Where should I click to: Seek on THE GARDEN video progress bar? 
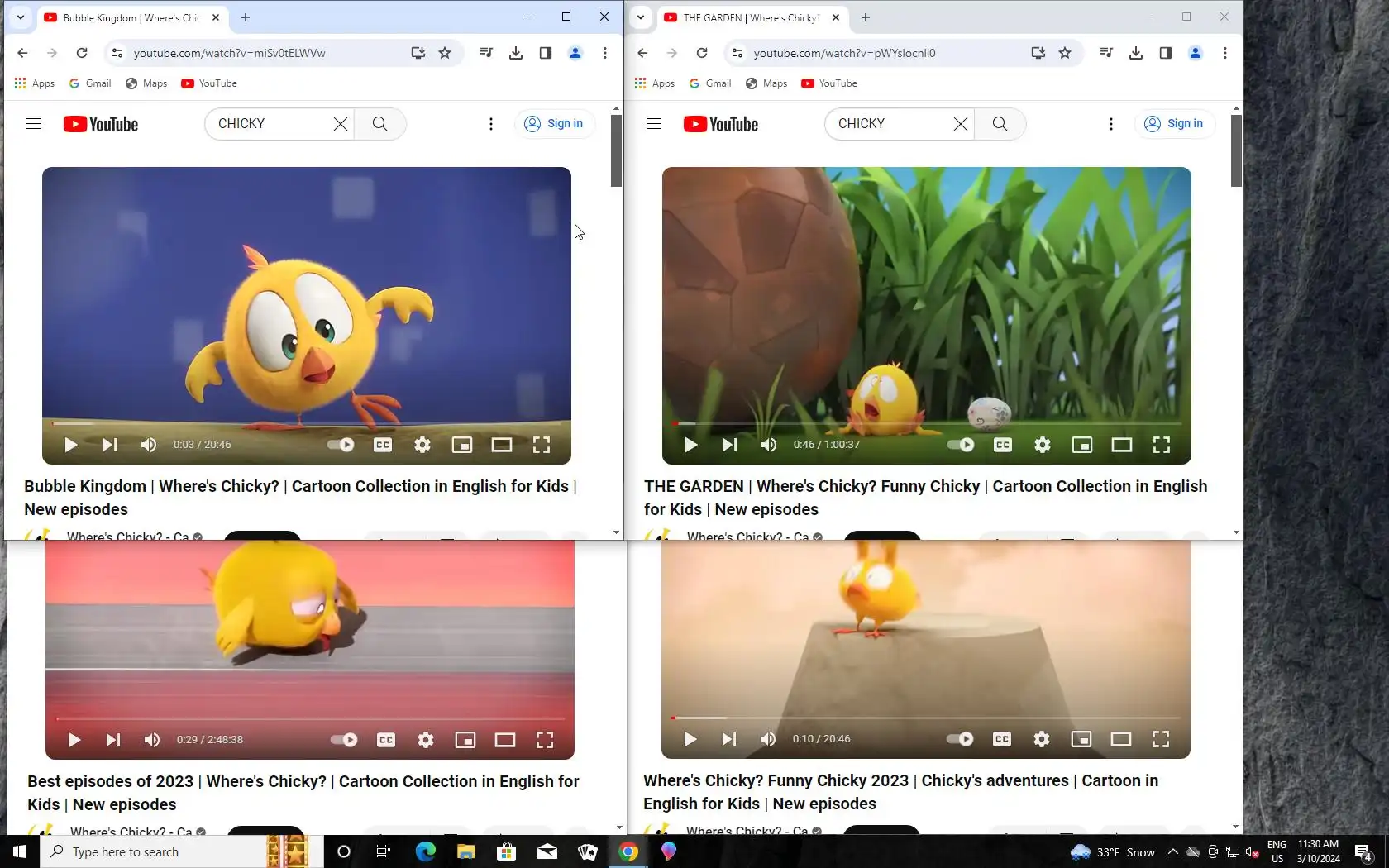tap(926, 423)
